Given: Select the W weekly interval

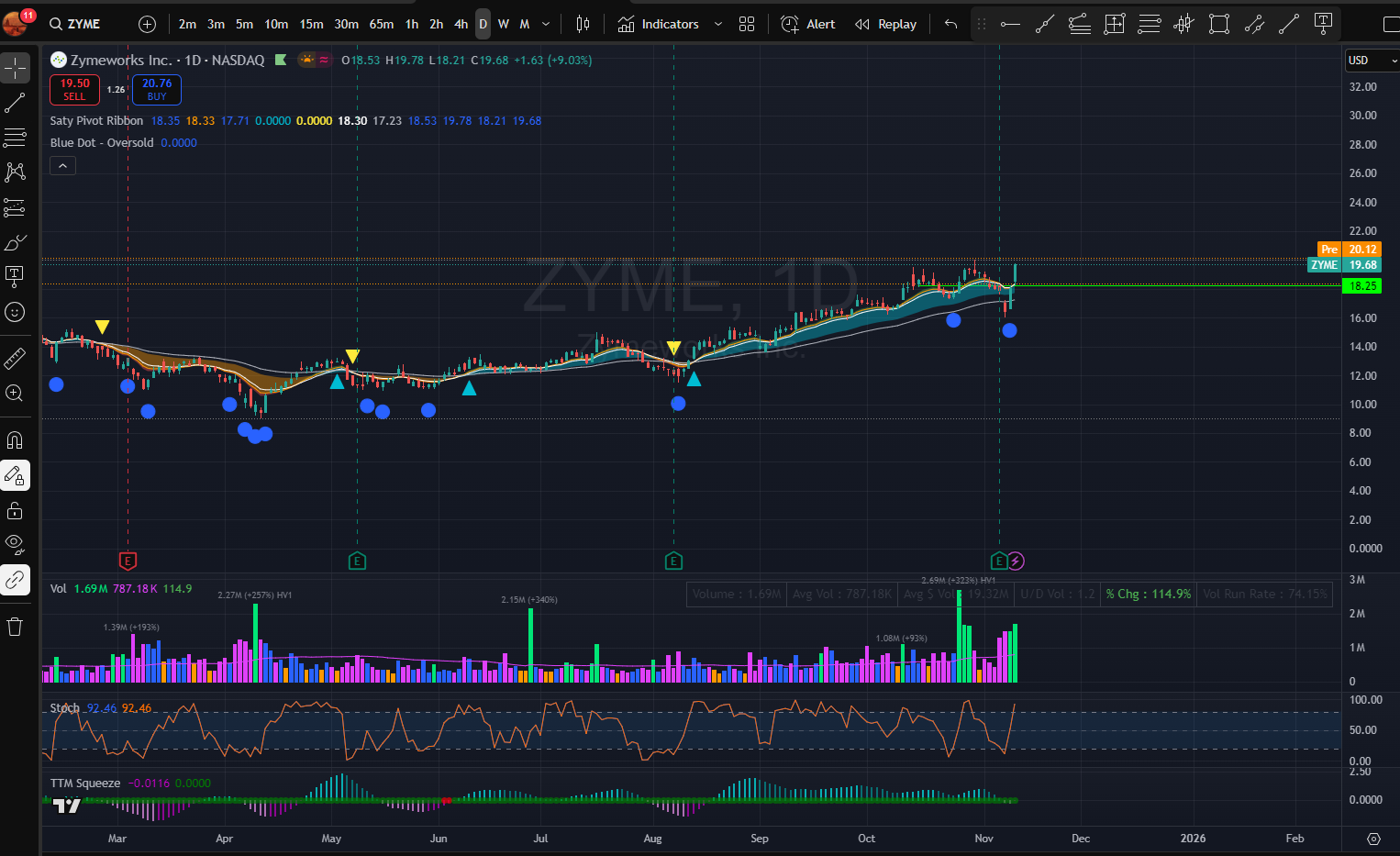Looking at the screenshot, I should 503,24.
